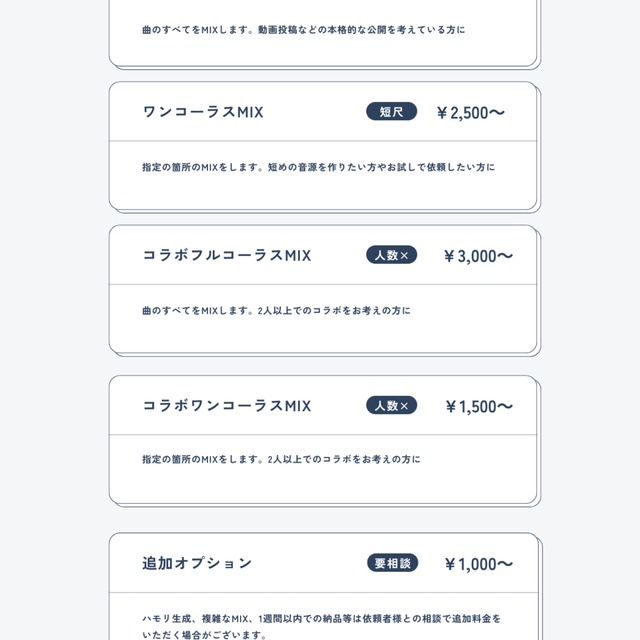
Task: Click the ワンコーラスMIX plan title
Action: coord(203,112)
